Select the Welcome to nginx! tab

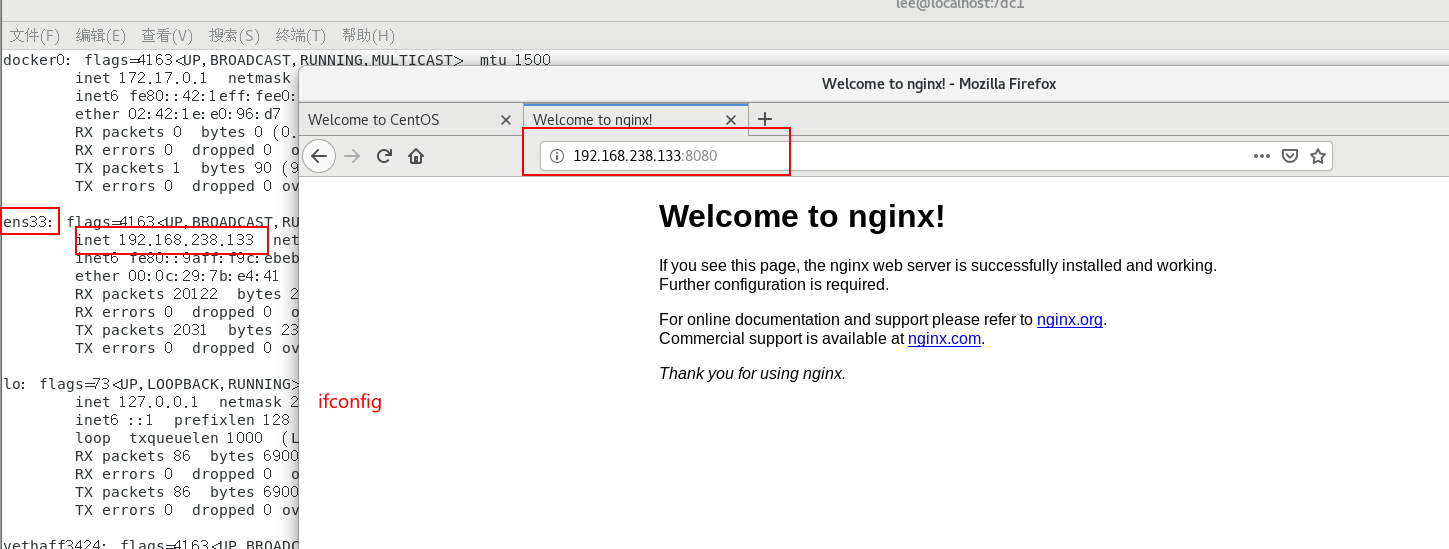pyautogui.click(x=636, y=120)
